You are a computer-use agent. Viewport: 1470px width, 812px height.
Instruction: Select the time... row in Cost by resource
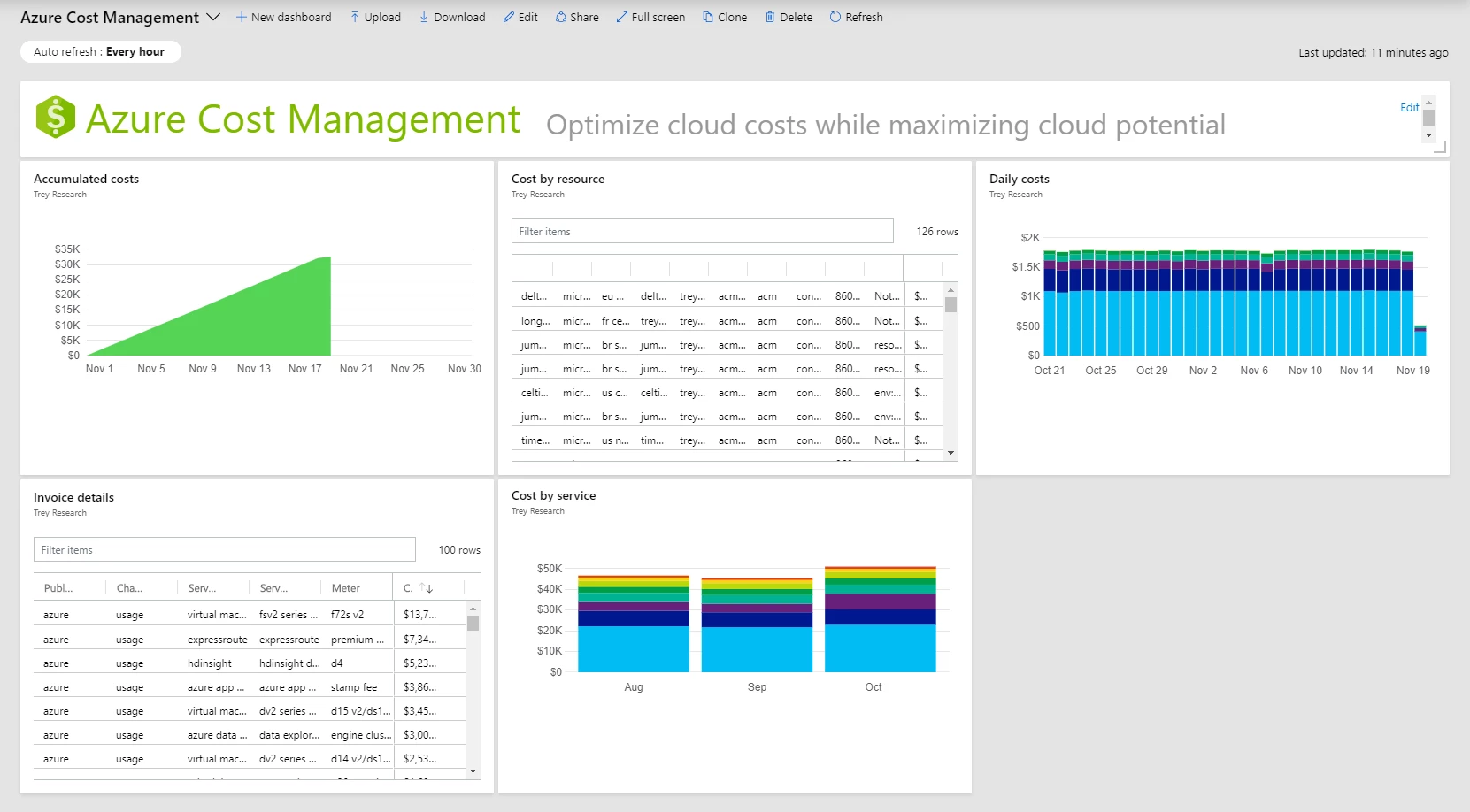pyautogui.click(x=727, y=440)
